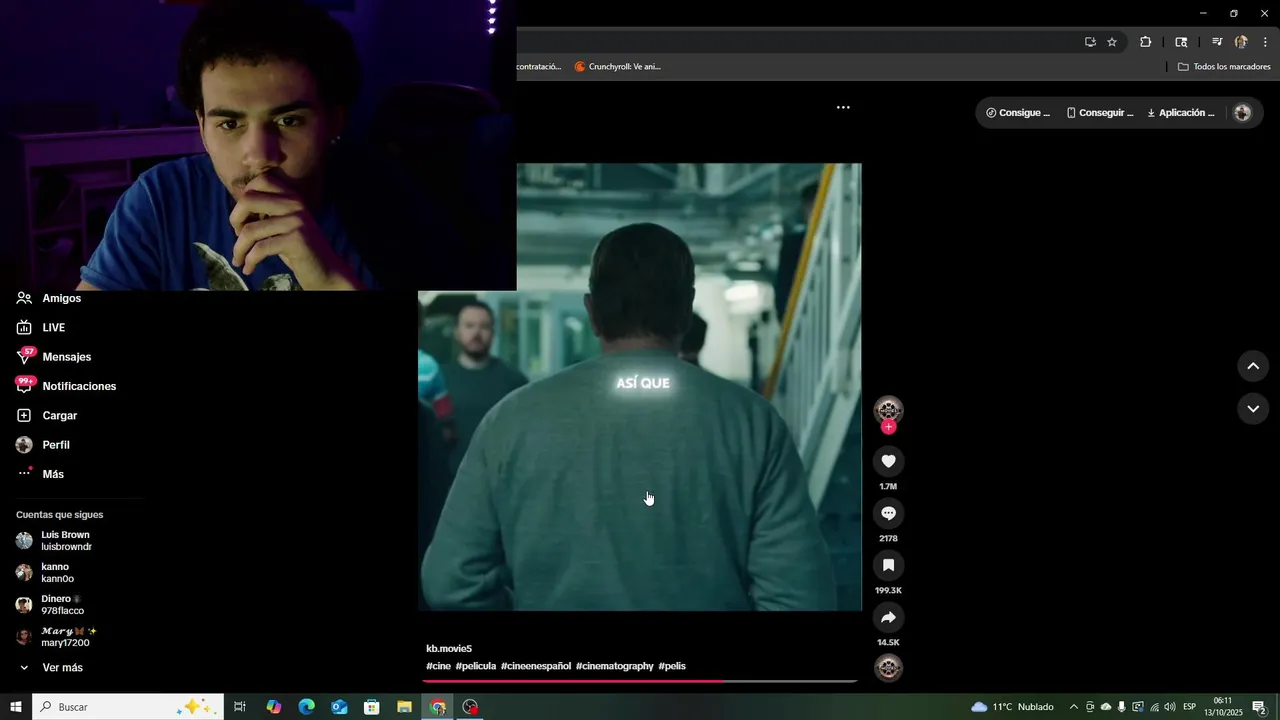Screen dimensions: 1280x720
Task: Open Microsoft Store taskbar icon
Action: 372,707
